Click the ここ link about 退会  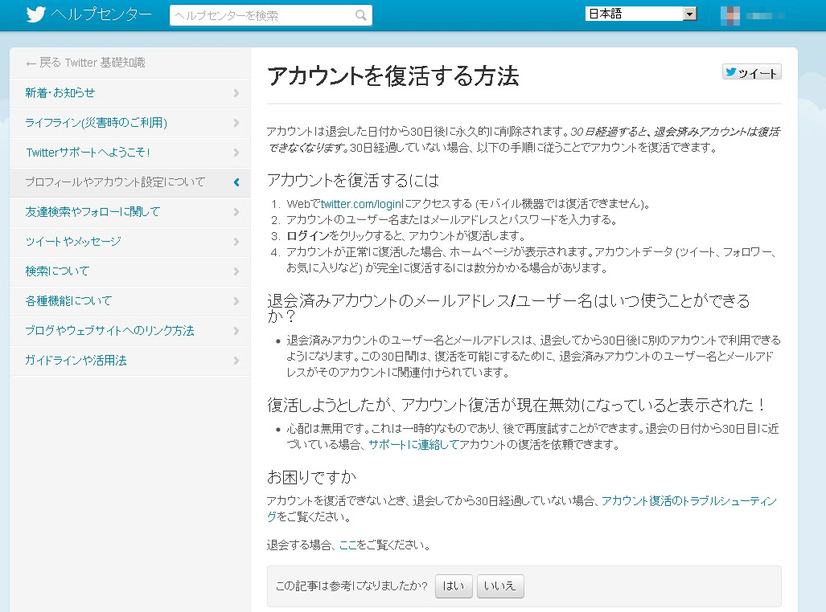click(x=348, y=545)
